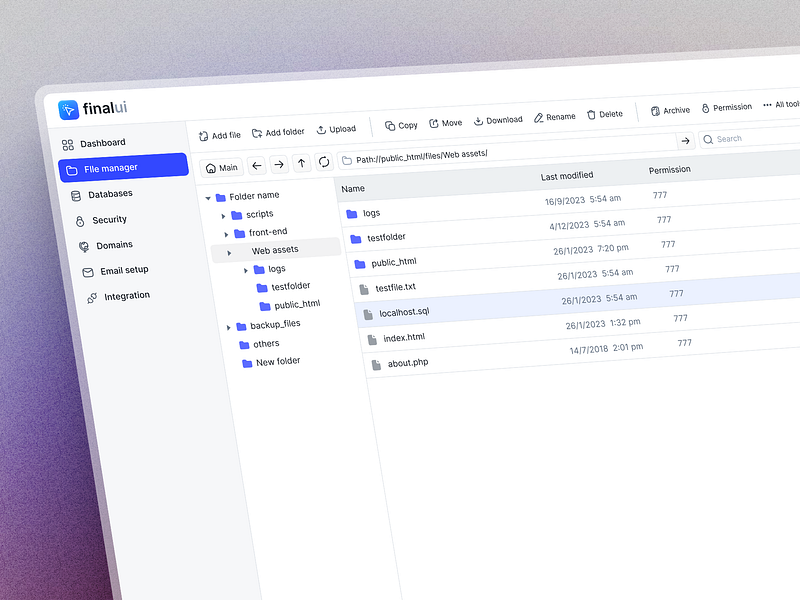Click the Add file toolbar button

pos(219,135)
